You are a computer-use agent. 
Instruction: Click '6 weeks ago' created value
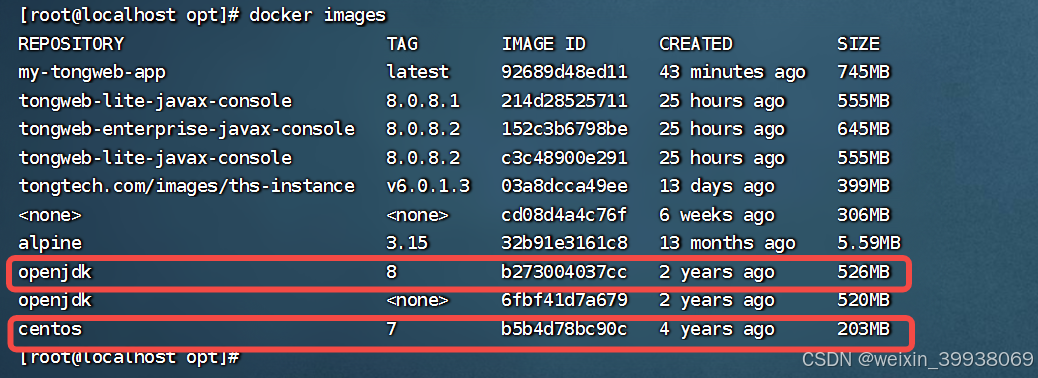[716, 215]
